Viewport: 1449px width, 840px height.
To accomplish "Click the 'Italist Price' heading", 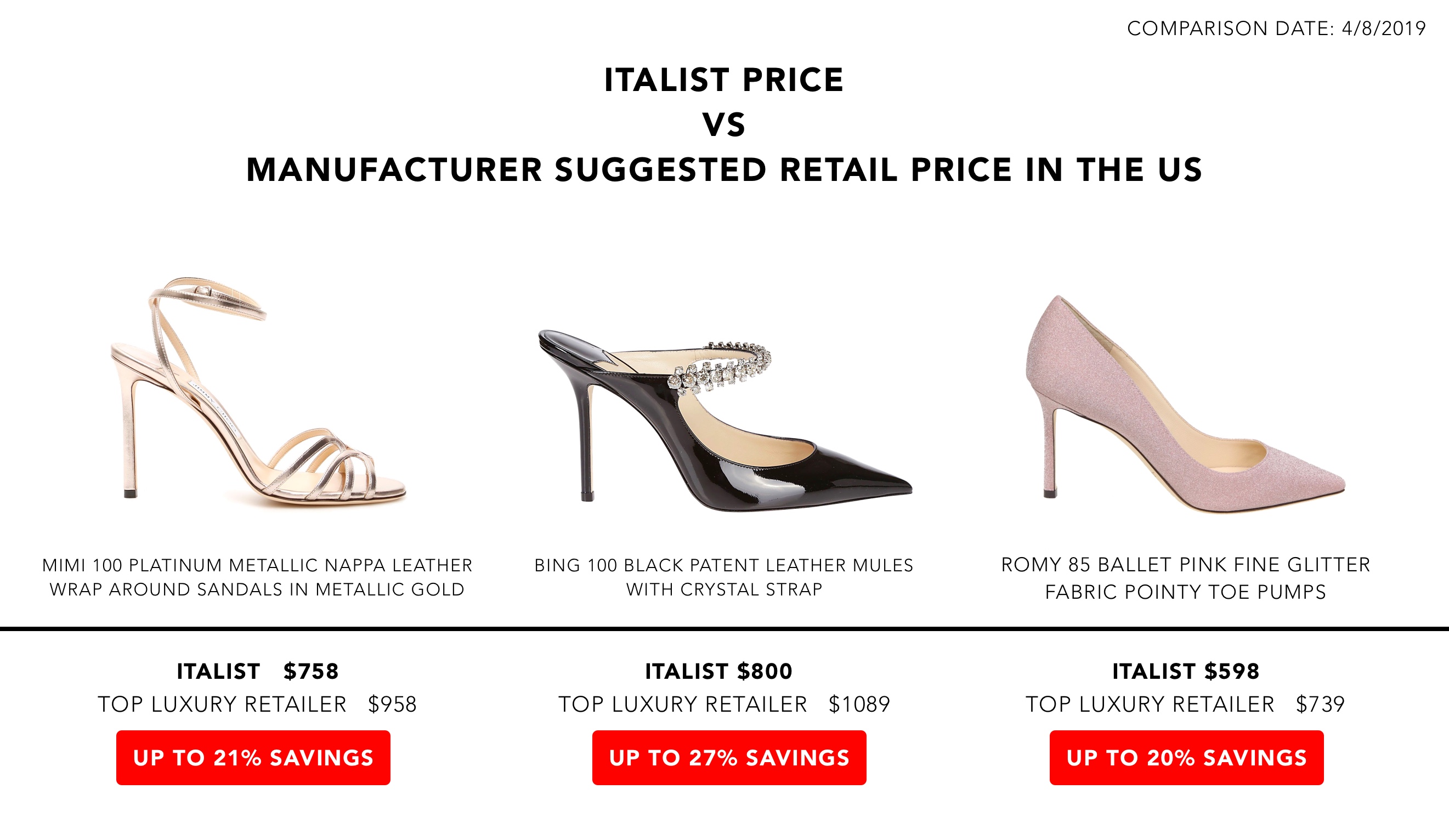I will pos(724,80).
